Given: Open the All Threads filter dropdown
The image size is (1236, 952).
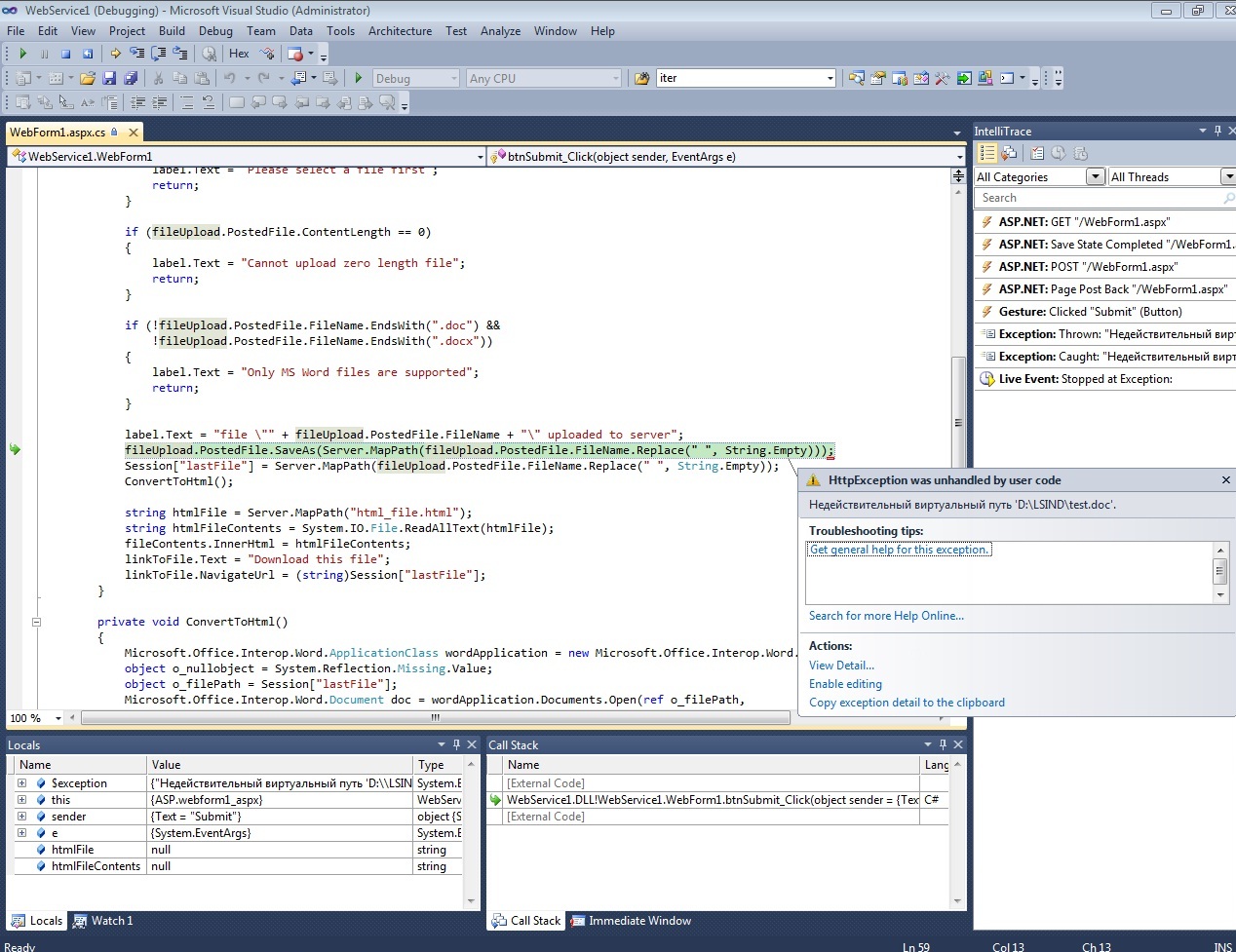Looking at the screenshot, I should coord(1229,176).
